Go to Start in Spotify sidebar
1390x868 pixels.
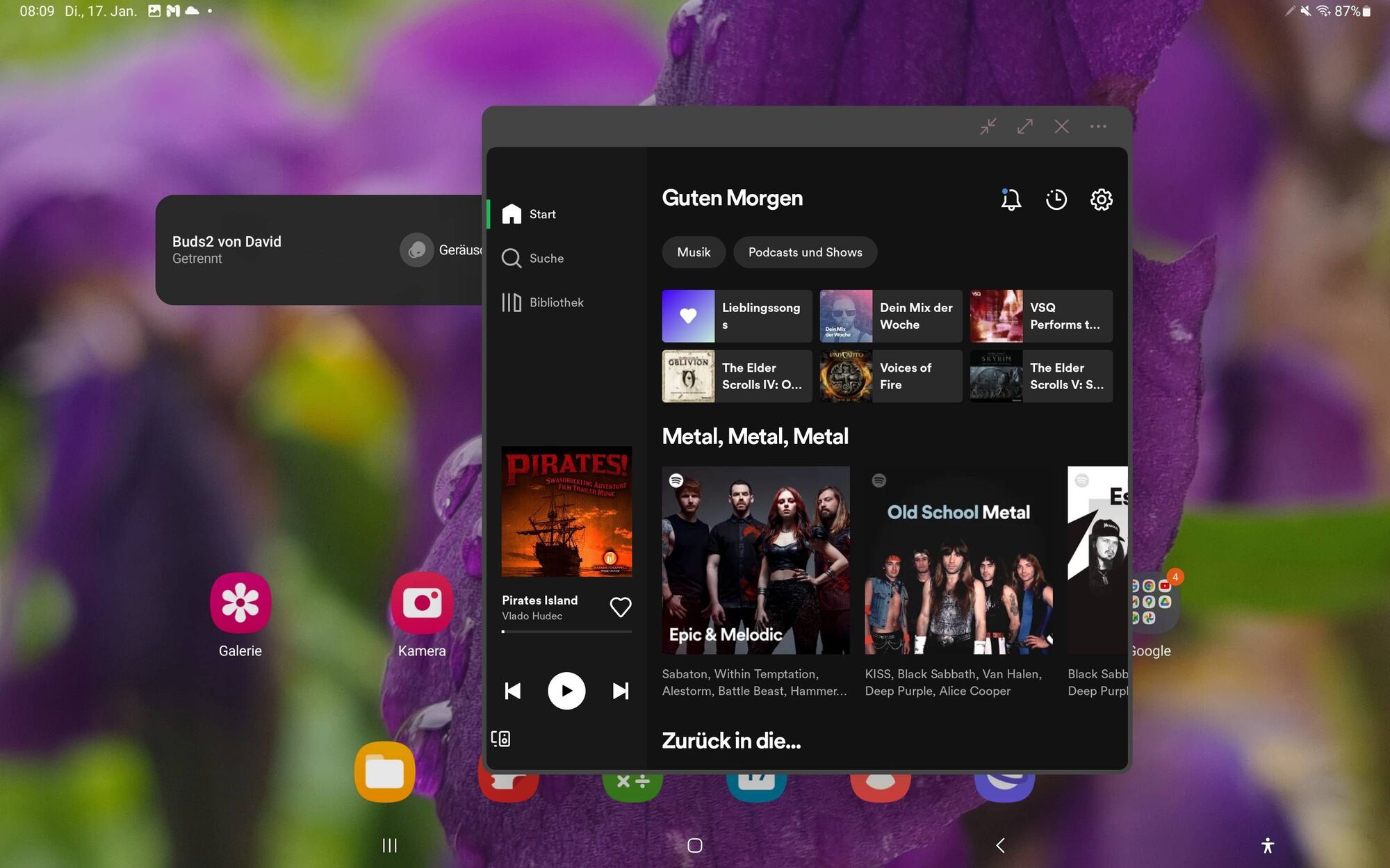click(x=530, y=214)
